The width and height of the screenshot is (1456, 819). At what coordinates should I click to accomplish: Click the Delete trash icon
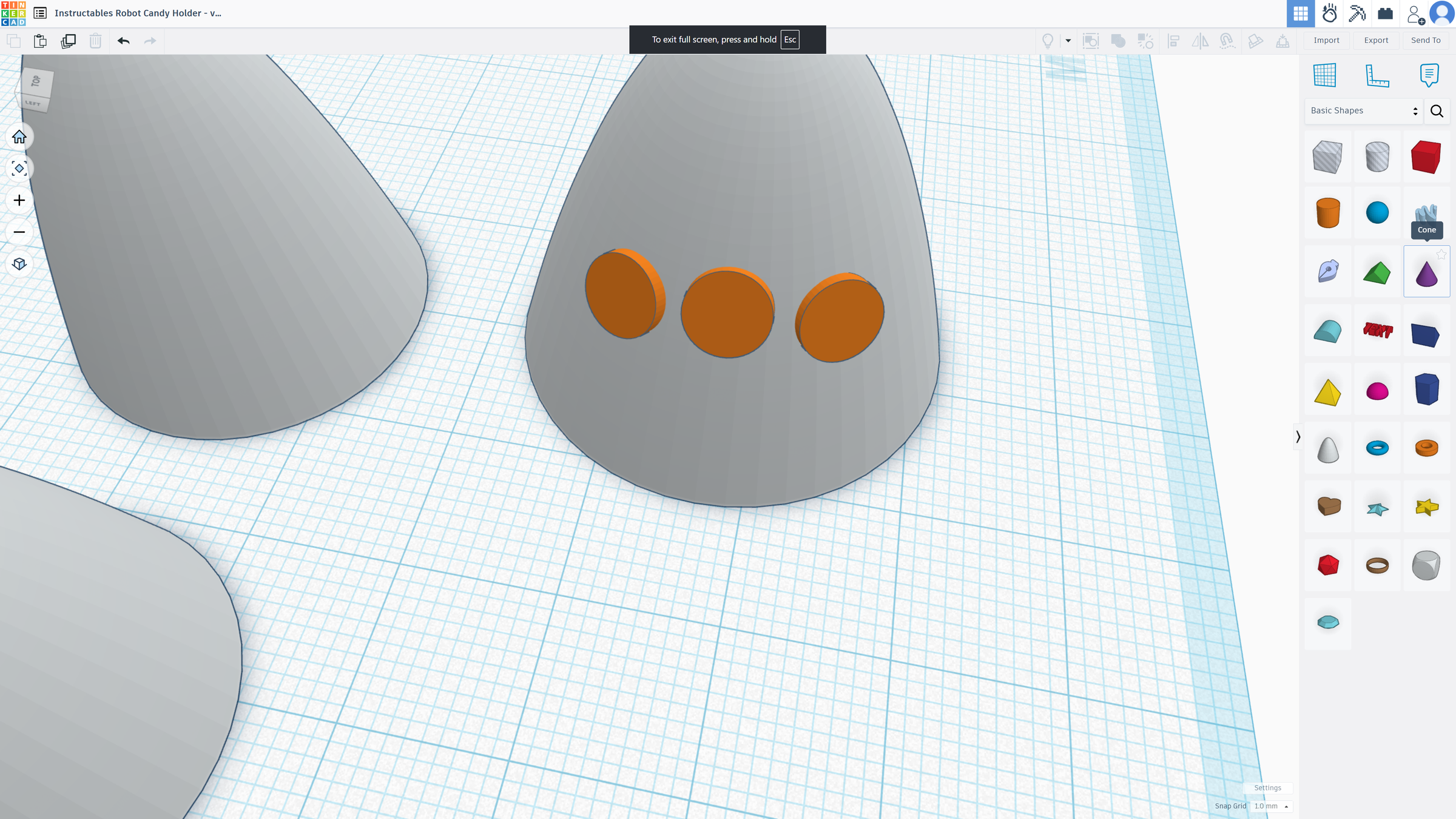click(x=95, y=41)
